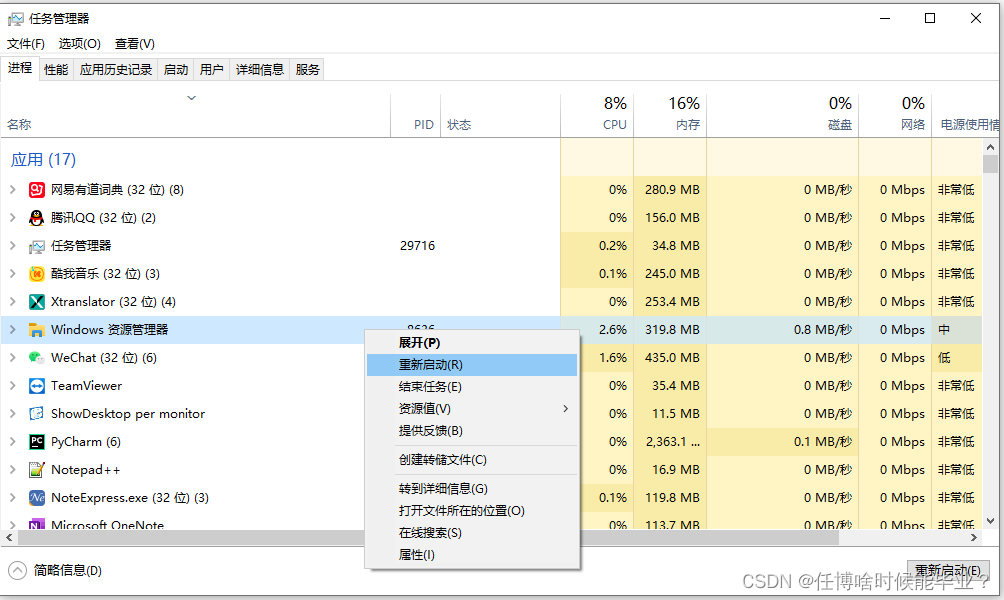
Task: Choose 展开(P) in context menu
Action: coord(472,343)
